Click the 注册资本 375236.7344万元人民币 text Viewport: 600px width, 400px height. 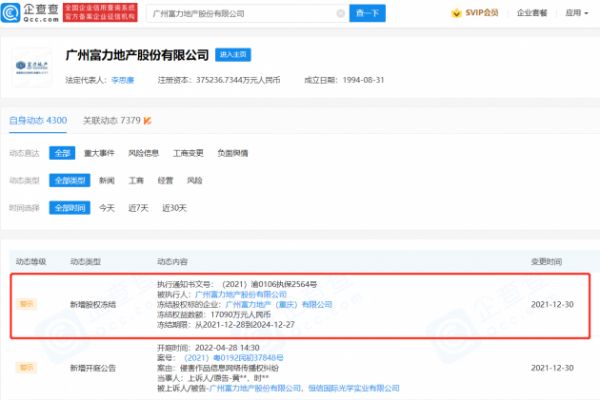(x=219, y=80)
